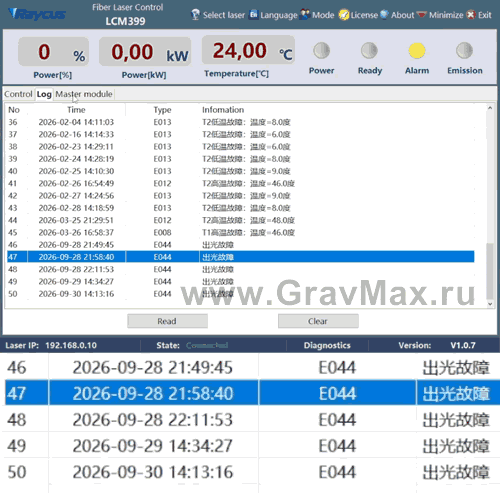
Task: Click the log scrollbar down arrow
Action: pos(490,304)
